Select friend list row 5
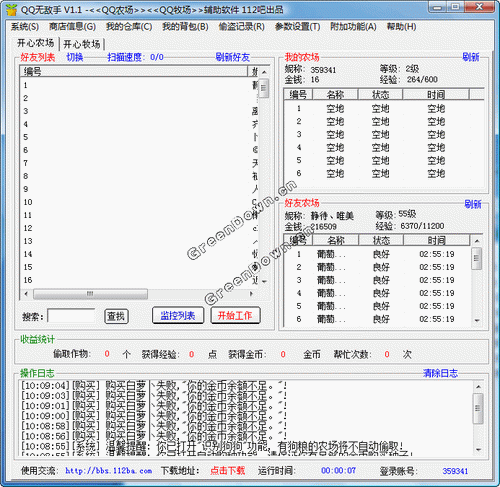The width and height of the screenshot is (500, 487). [x=139, y=137]
